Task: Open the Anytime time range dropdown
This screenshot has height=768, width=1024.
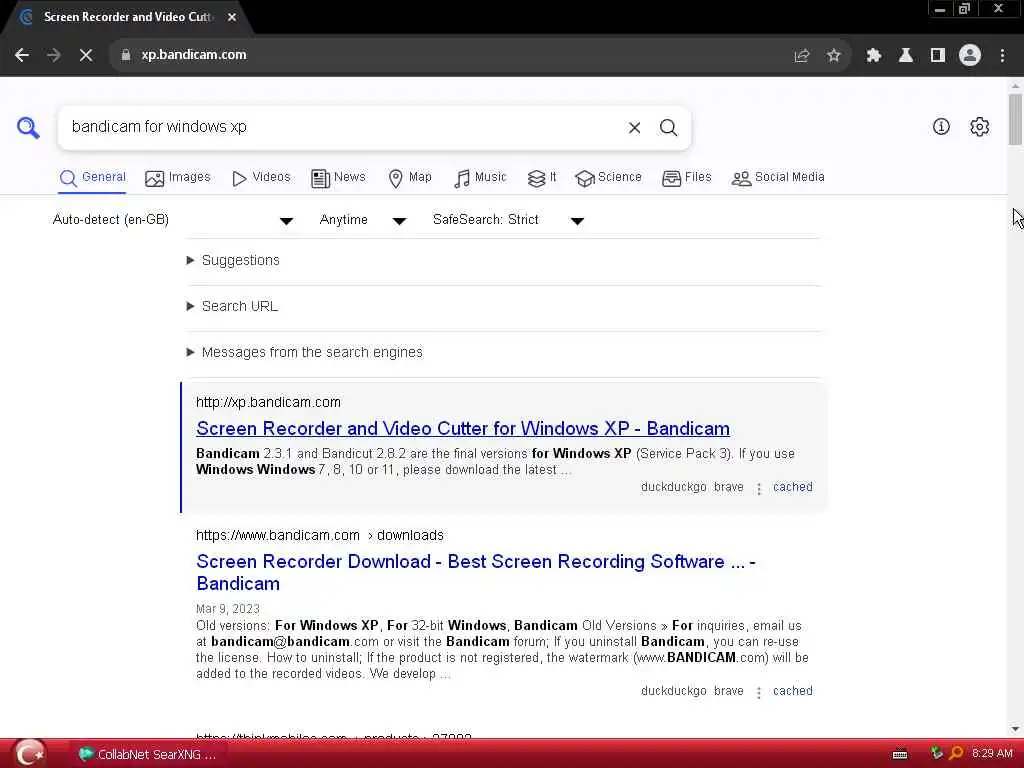Action: coord(363,220)
